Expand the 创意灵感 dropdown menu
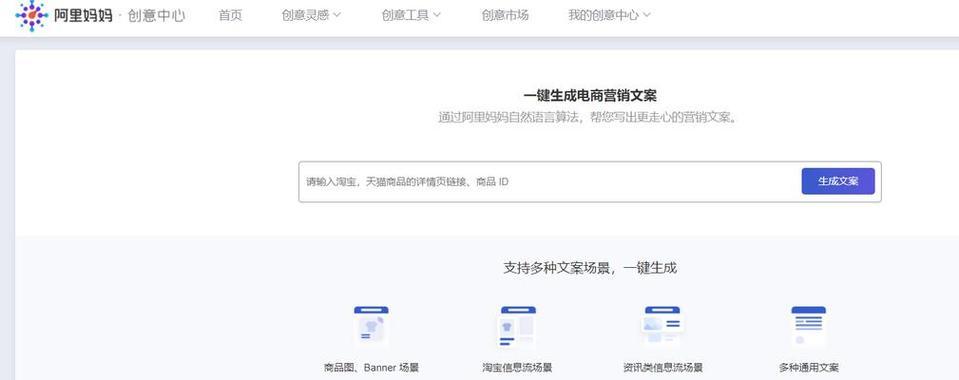The height and width of the screenshot is (380, 959). [x=311, y=15]
